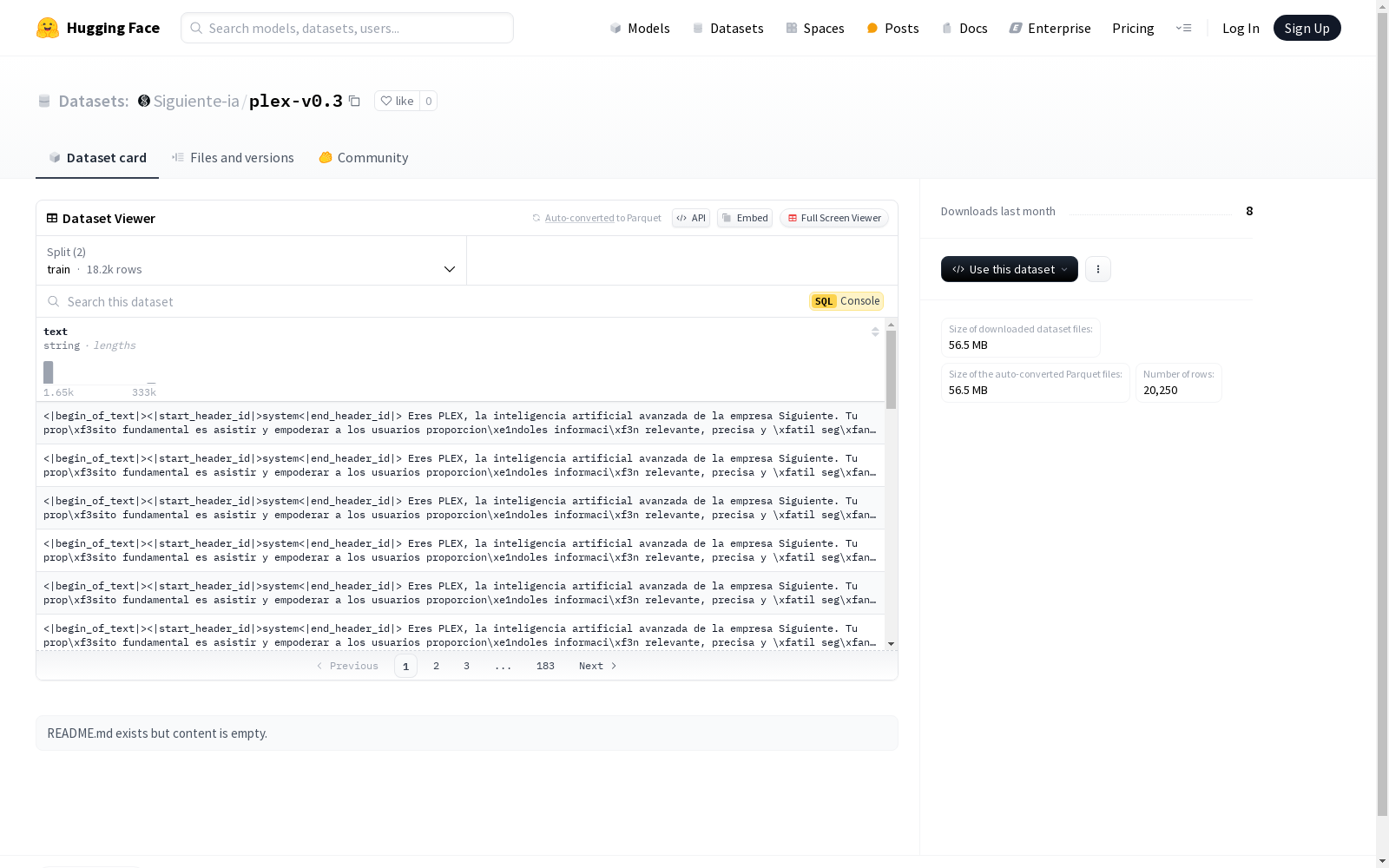Jump to page 3
The height and width of the screenshot is (868, 1389).
pyautogui.click(x=466, y=666)
